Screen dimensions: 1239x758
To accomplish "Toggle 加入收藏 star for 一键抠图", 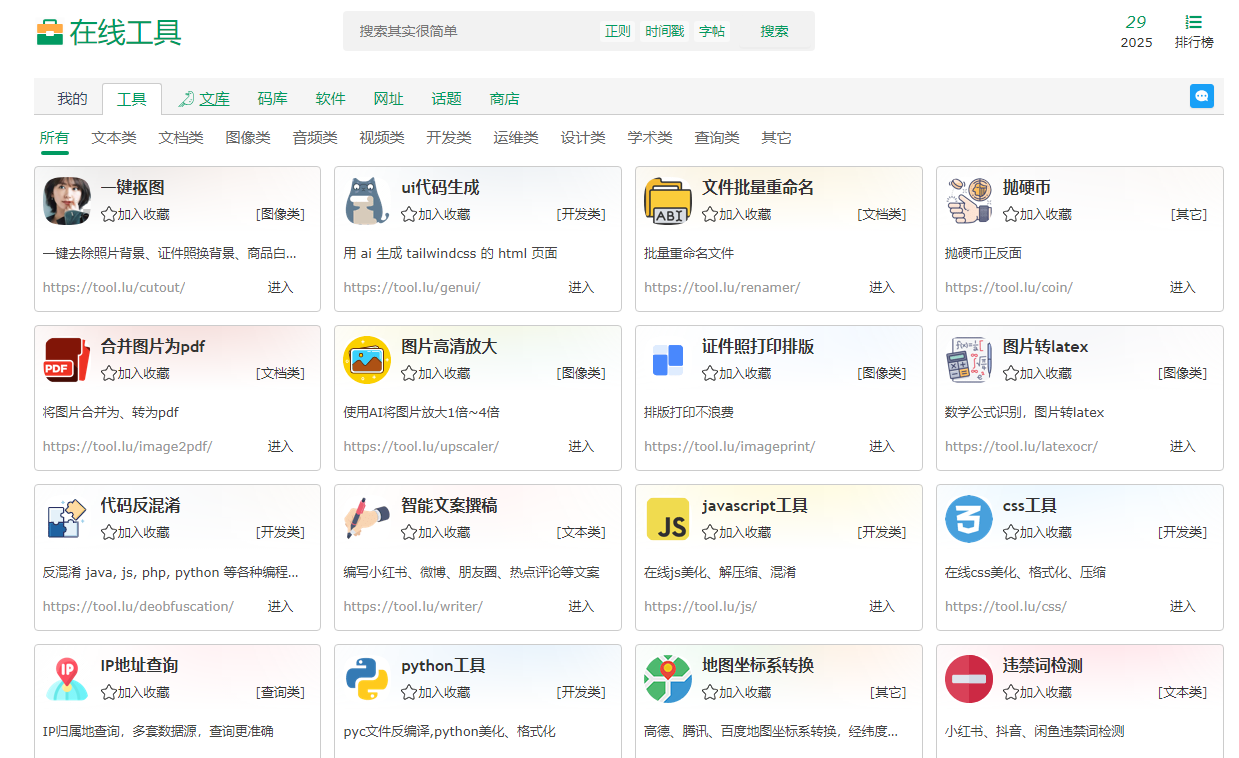I will [x=109, y=214].
